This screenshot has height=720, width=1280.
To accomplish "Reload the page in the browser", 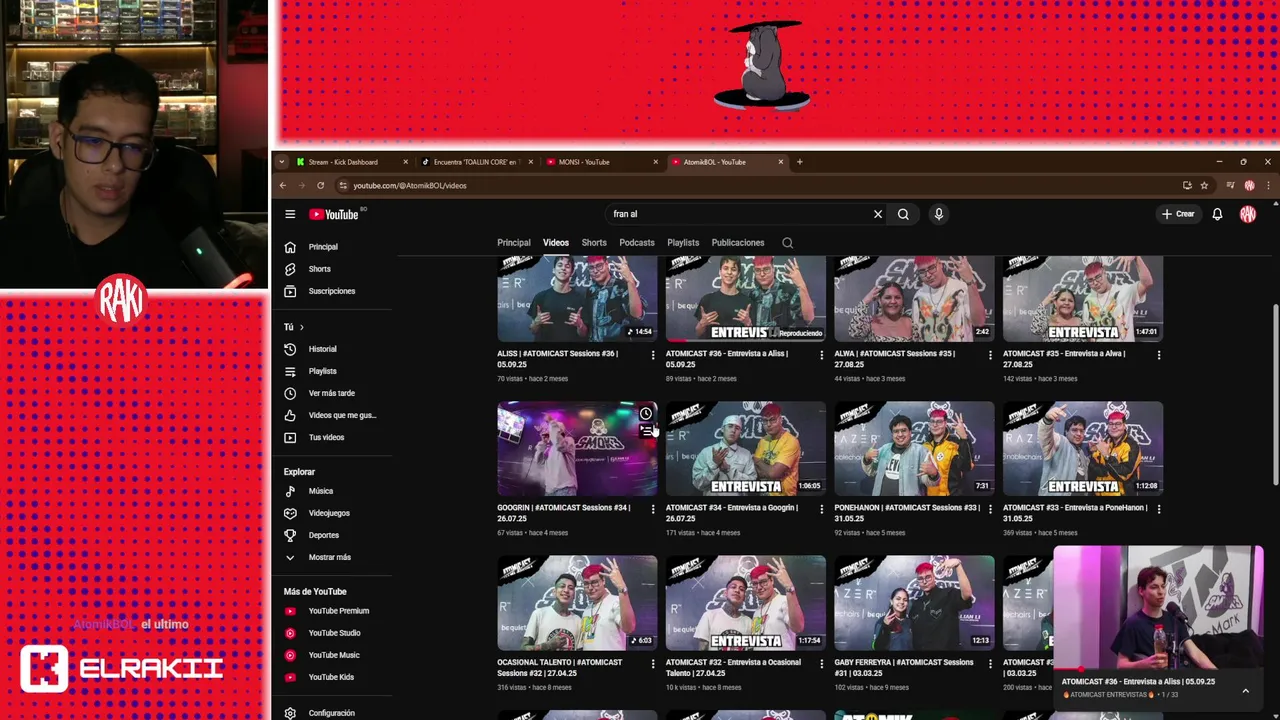I will coord(320,185).
